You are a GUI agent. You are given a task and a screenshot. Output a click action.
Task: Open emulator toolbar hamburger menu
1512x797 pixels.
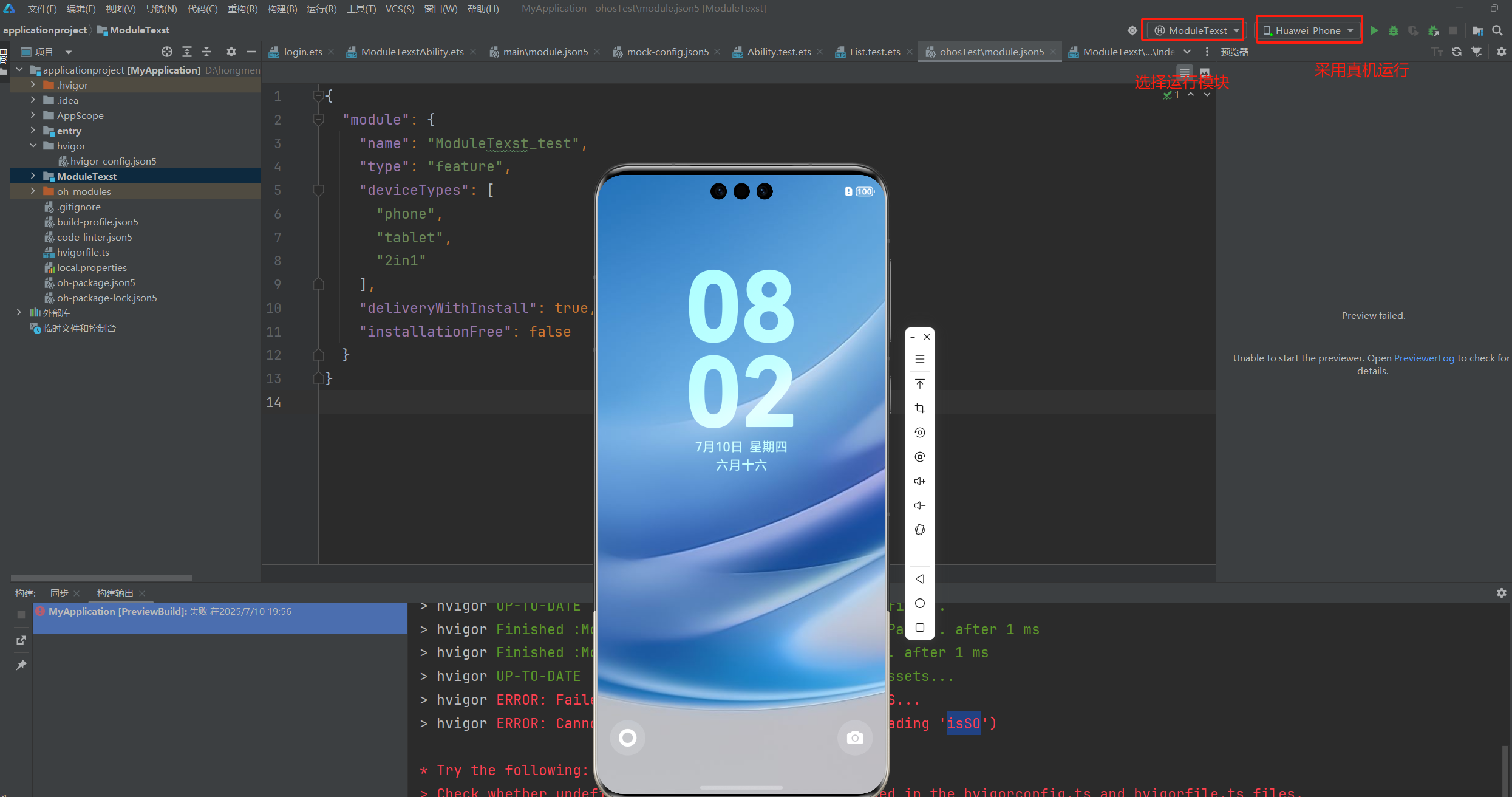[x=920, y=359]
